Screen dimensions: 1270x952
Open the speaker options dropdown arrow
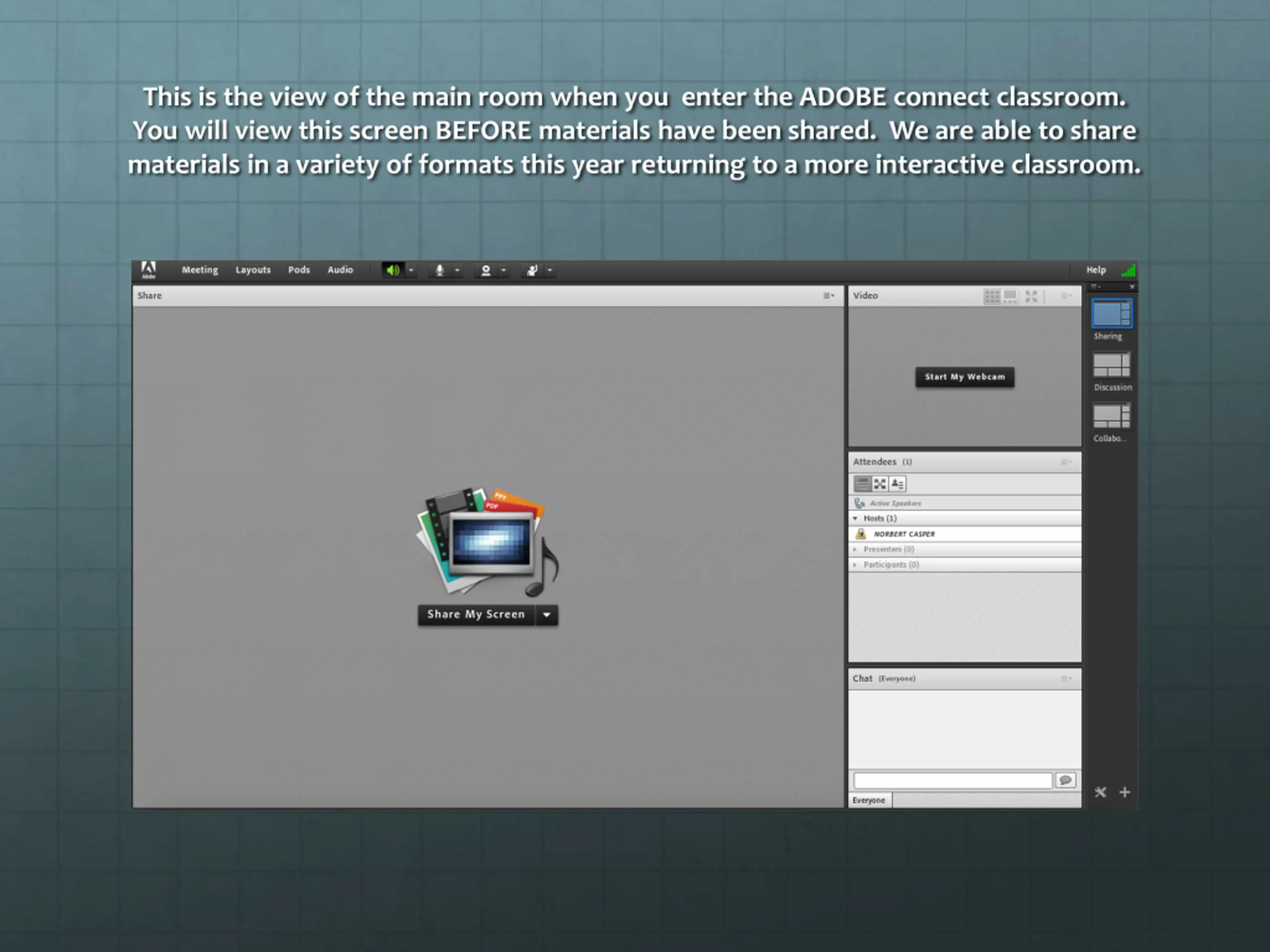pyautogui.click(x=411, y=270)
